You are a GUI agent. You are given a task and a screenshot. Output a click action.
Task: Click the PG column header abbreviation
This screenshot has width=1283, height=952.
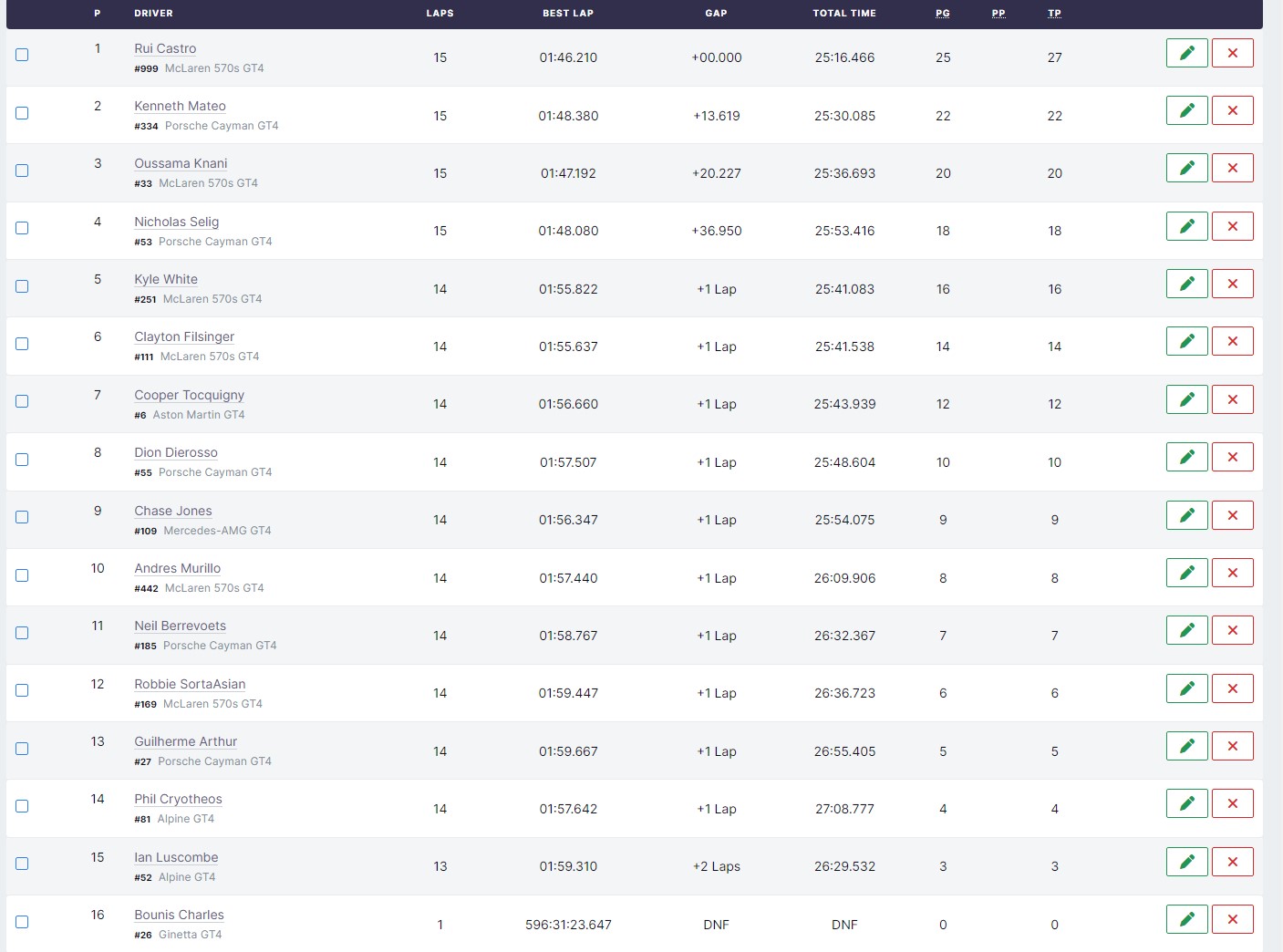coord(943,13)
